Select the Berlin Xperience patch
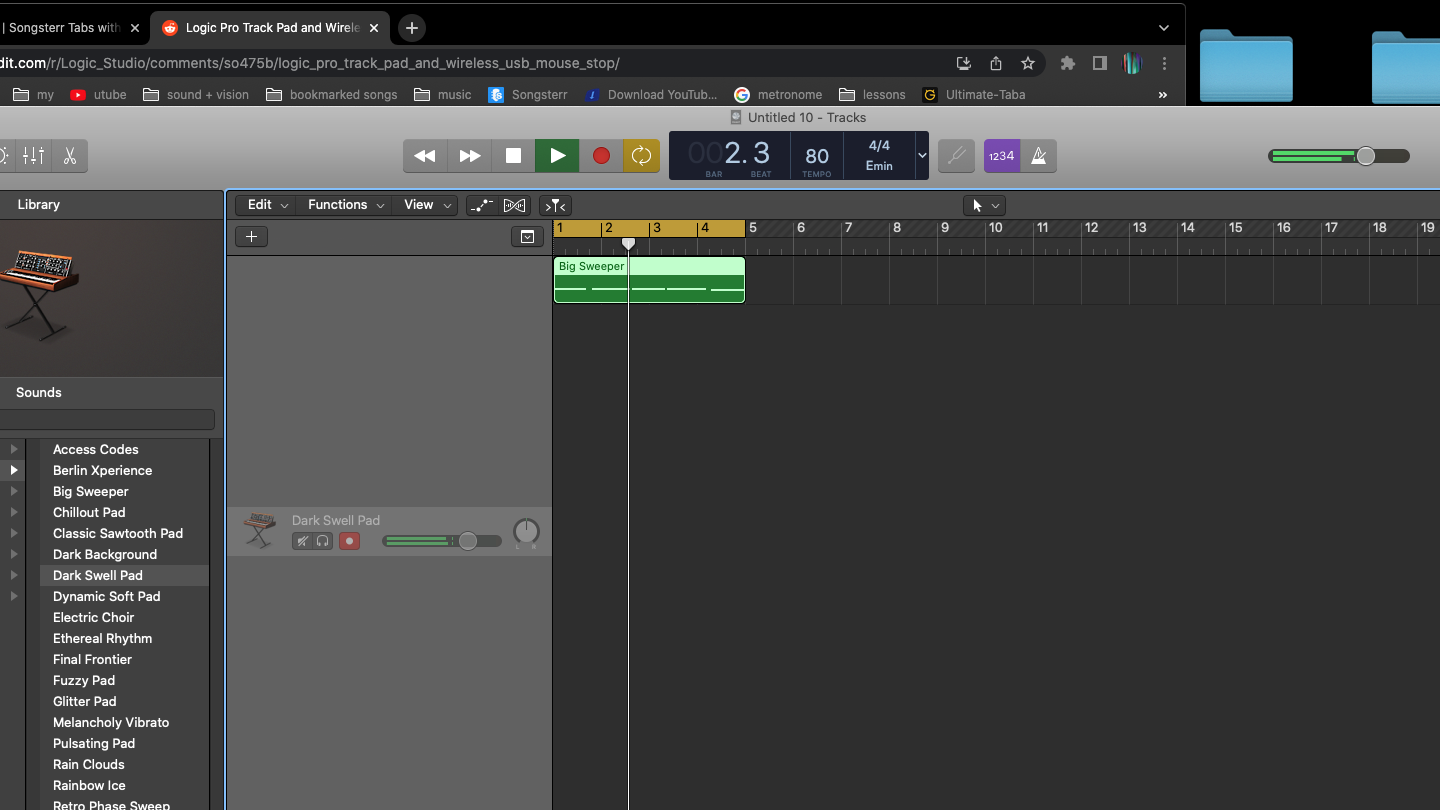The width and height of the screenshot is (1440, 810). [103, 470]
